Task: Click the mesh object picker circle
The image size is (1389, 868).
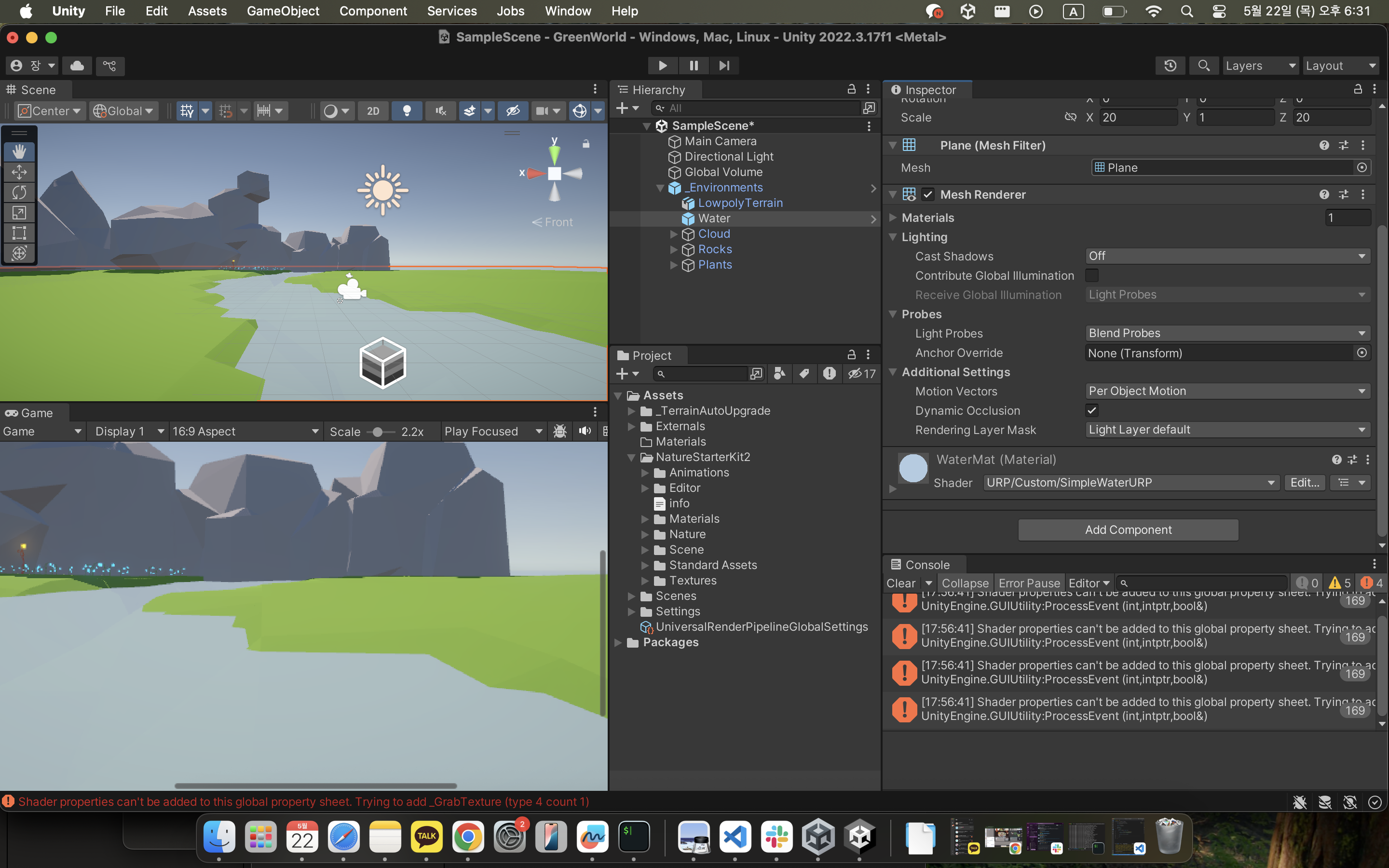Action: [1362, 168]
